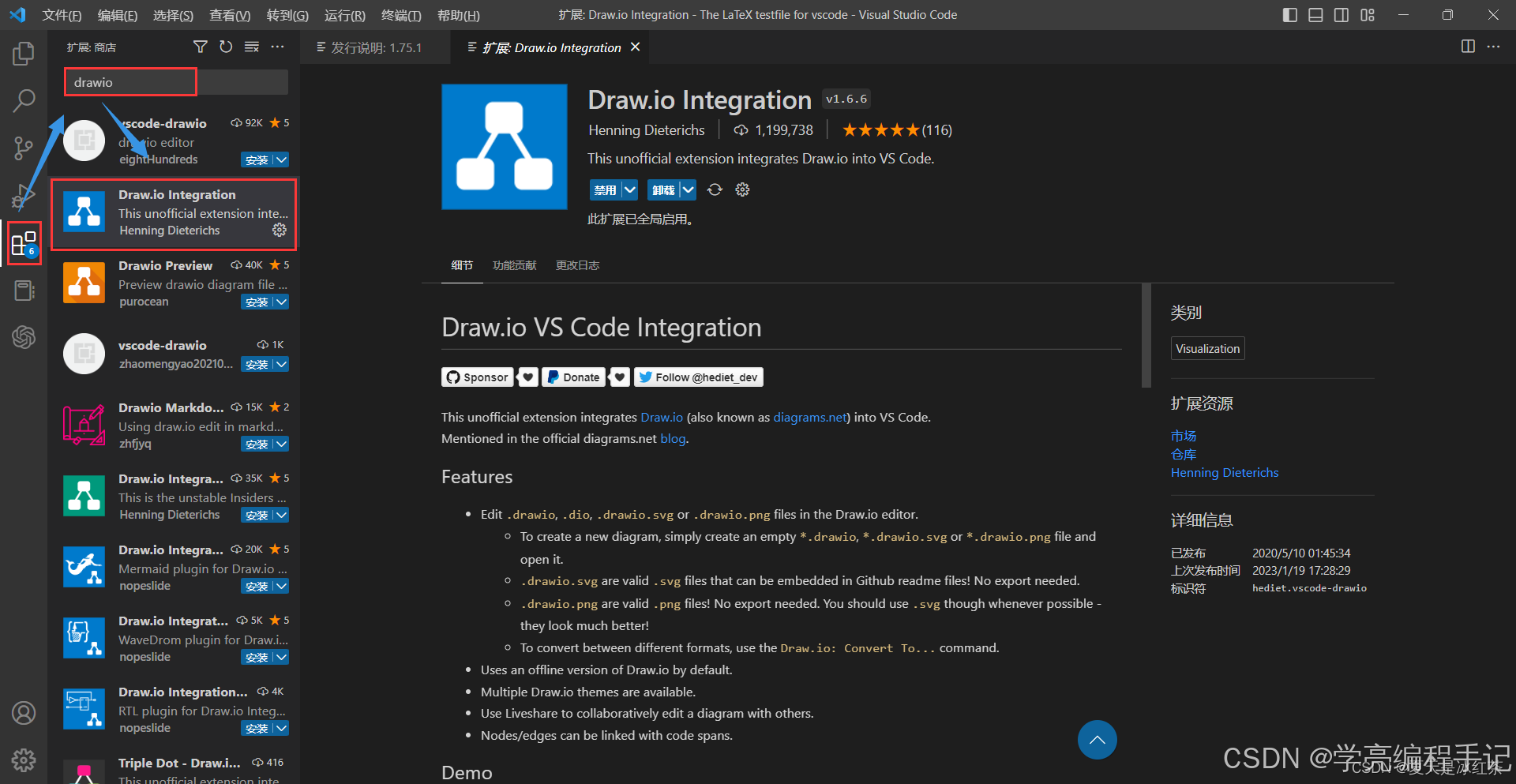This screenshot has width=1516, height=784.
Task: Open the blog link
Action: click(673, 438)
